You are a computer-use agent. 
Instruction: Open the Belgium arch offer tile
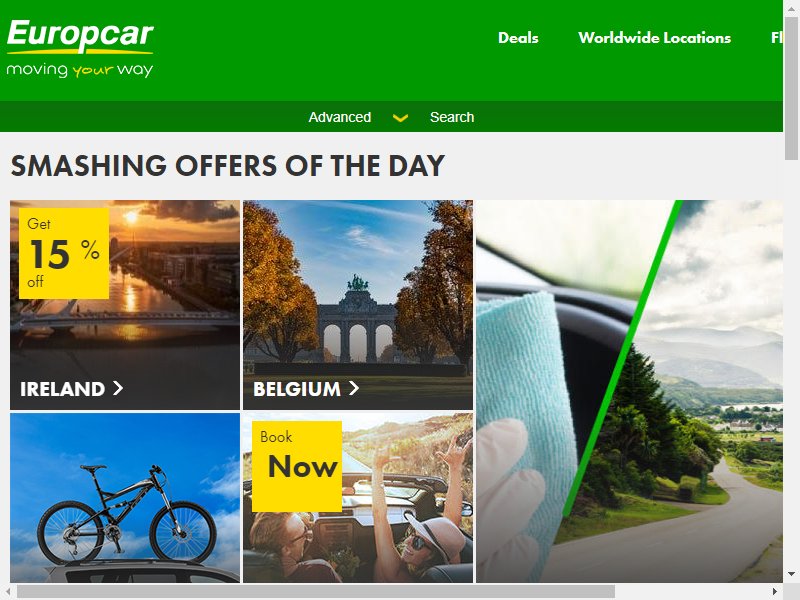click(358, 305)
